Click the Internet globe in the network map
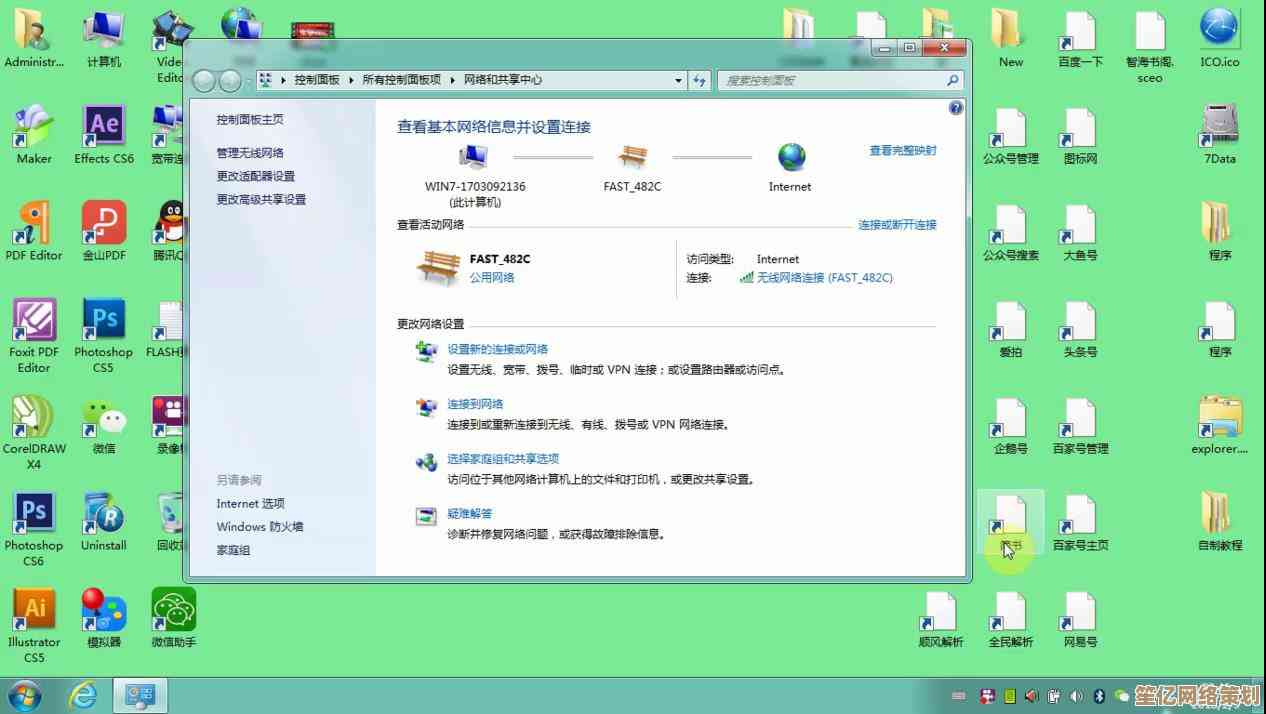1266x714 pixels. tap(789, 156)
